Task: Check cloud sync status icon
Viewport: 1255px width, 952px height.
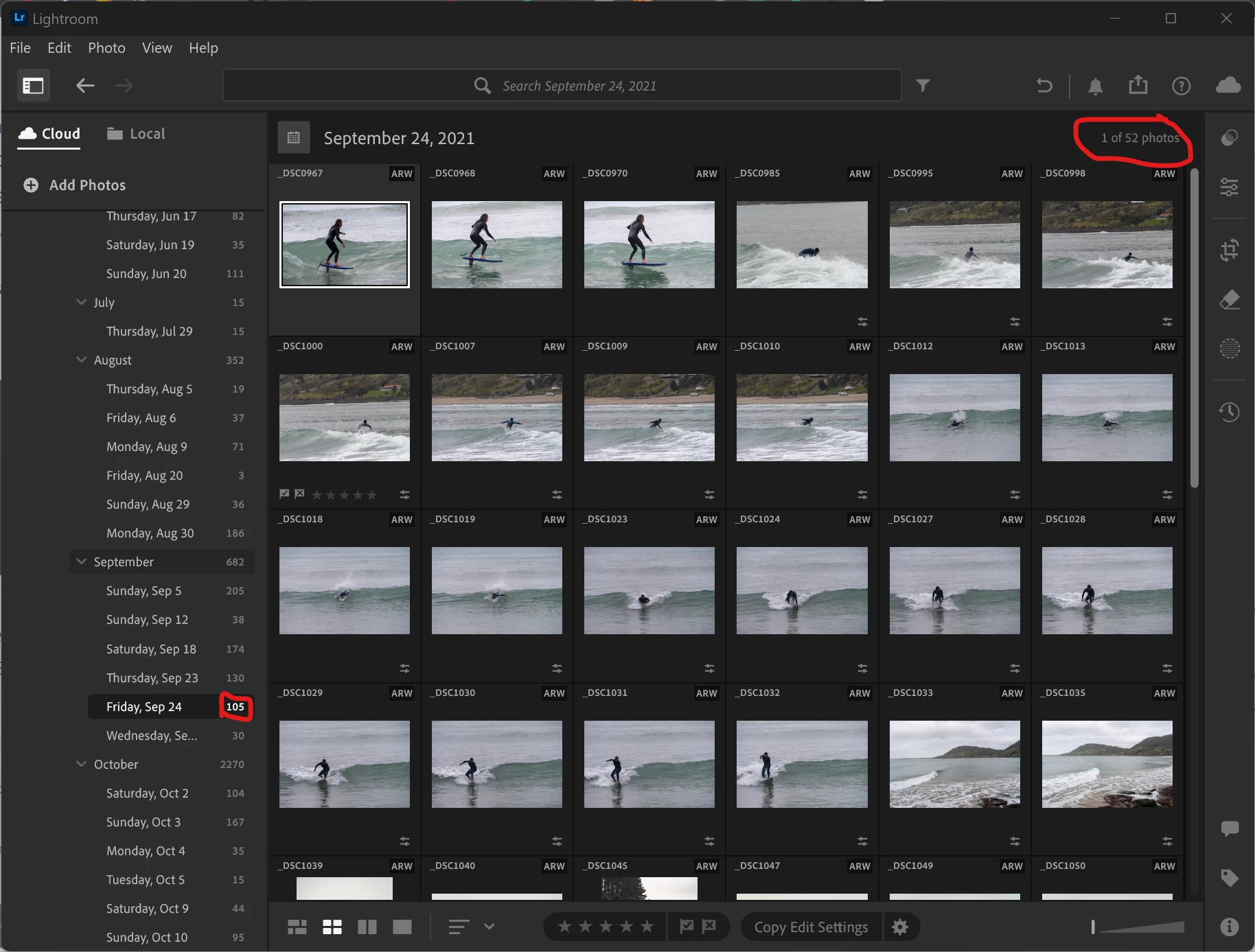Action: pos(1228,85)
